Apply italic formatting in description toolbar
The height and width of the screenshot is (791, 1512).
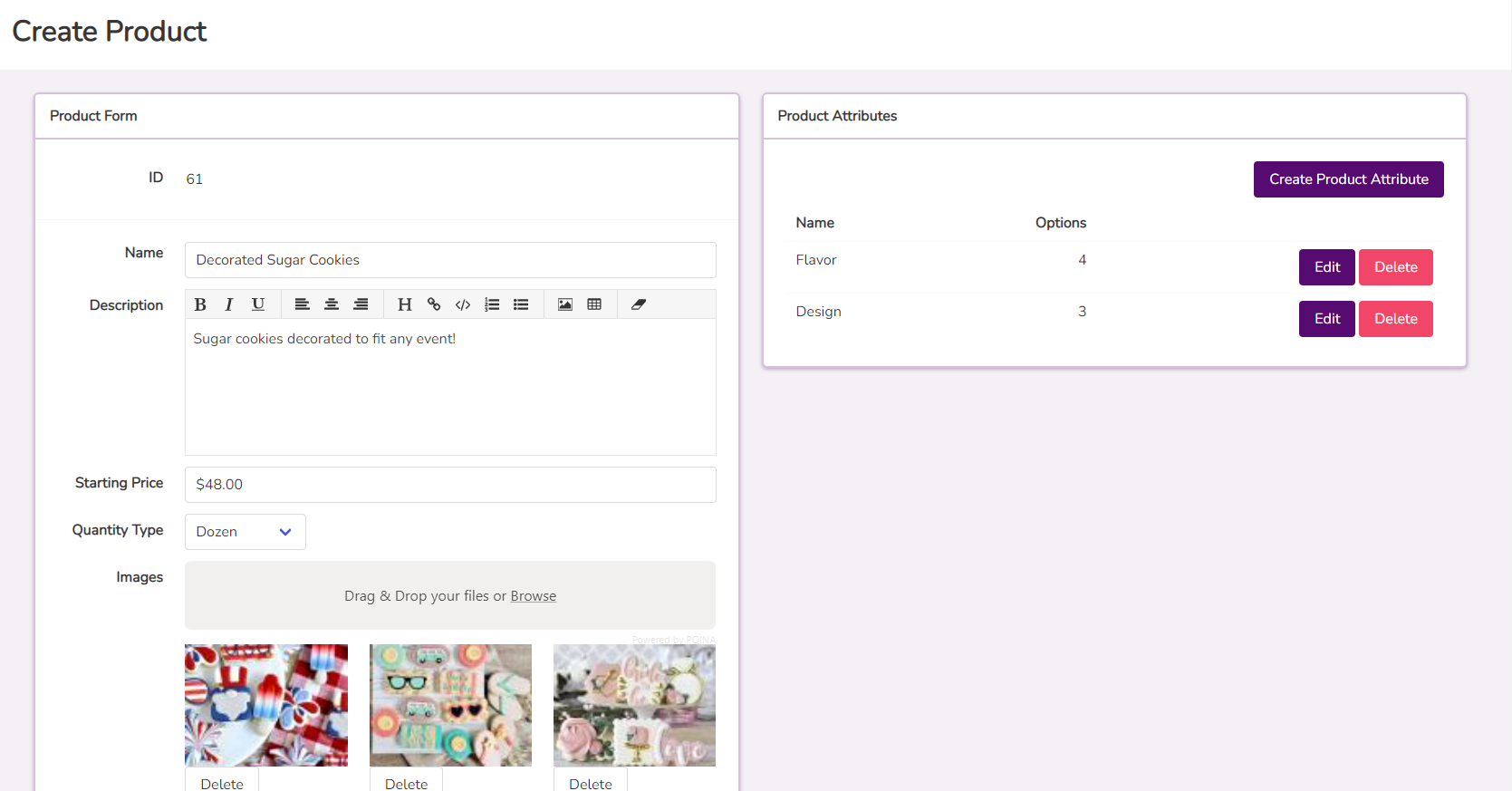229,304
